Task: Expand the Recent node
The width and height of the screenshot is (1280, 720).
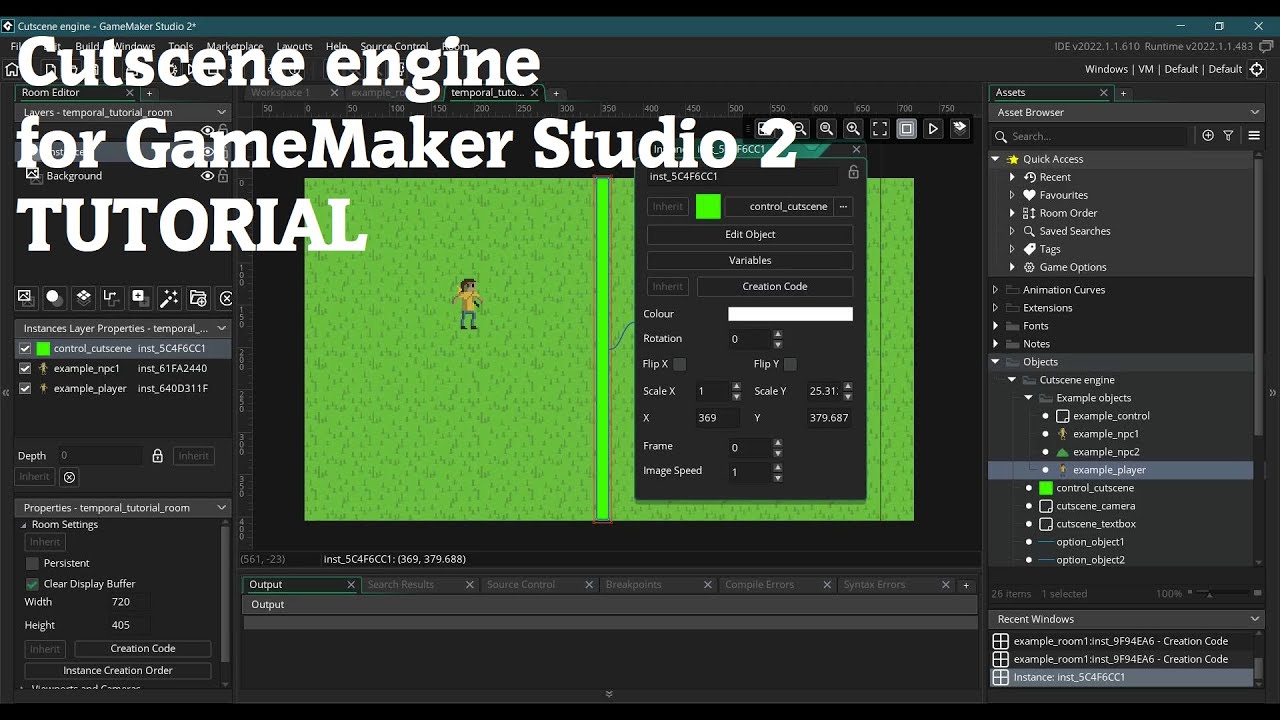Action: coord(1012,177)
